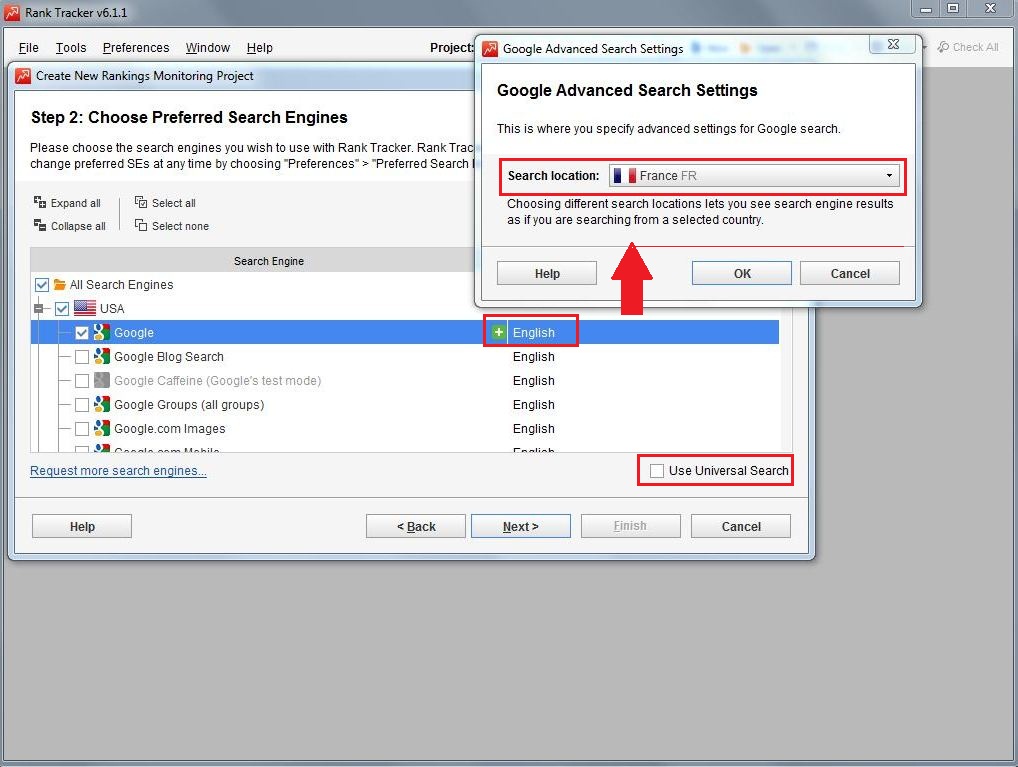The width and height of the screenshot is (1018, 767).
Task: Click the Check All toolbar icon
Action: pyautogui.click(x=943, y=47)
